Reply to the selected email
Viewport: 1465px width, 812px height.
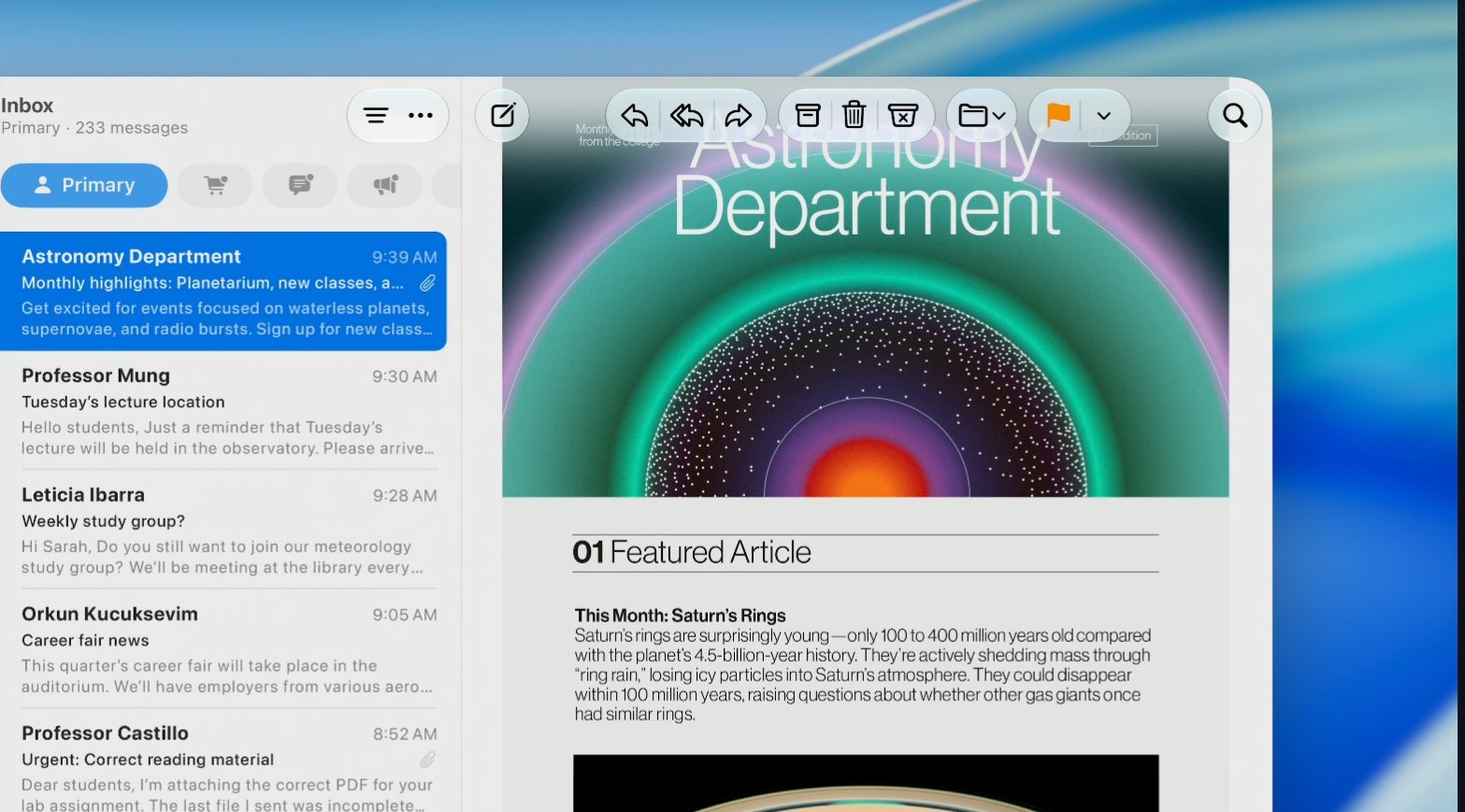(x=634, y=116)
